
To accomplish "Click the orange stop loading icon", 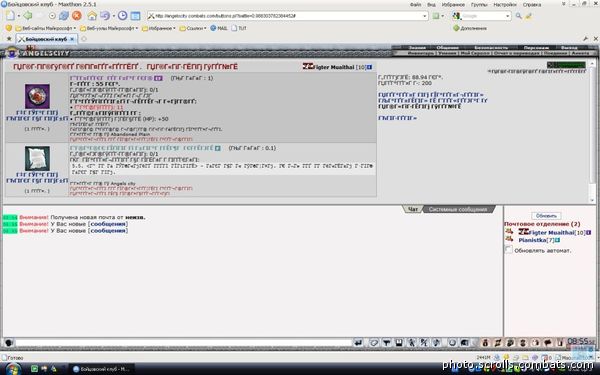I will point(77,16).
